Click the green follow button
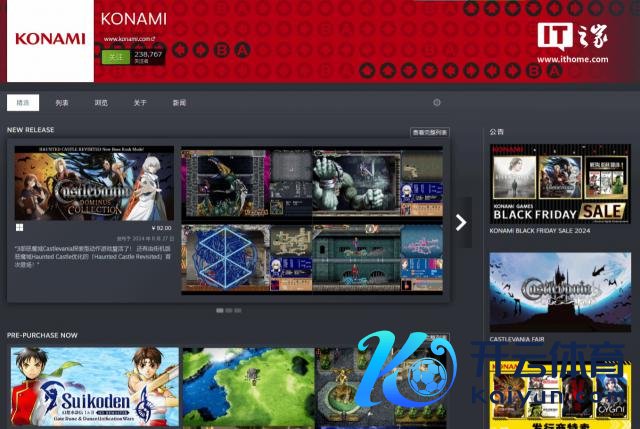This screenshot has width=640, height=429. click(114, 57)
